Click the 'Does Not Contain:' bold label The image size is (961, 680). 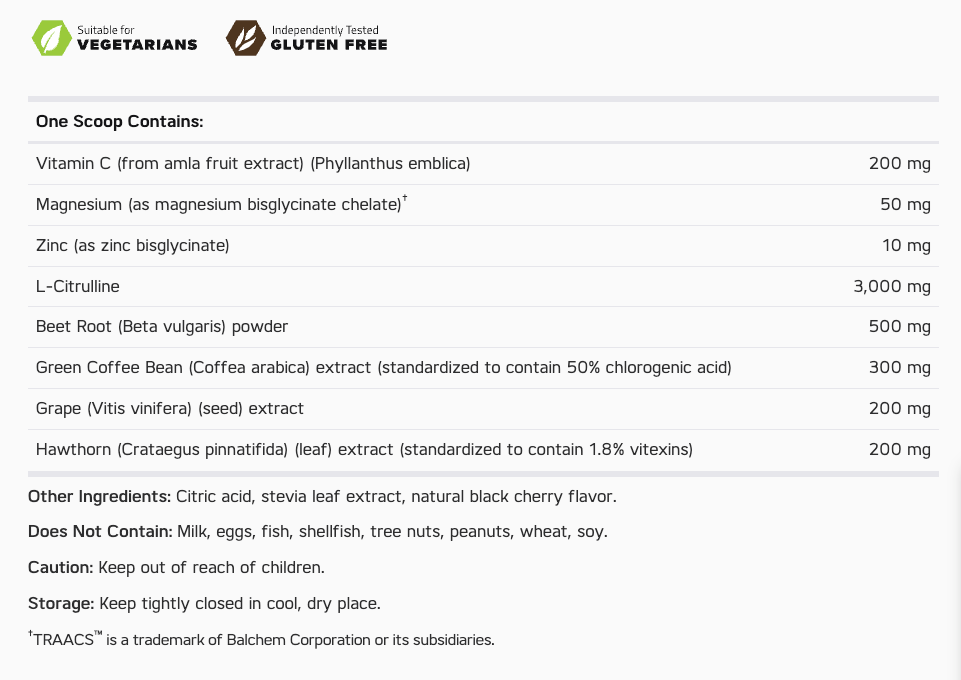(x=100, y=532)
